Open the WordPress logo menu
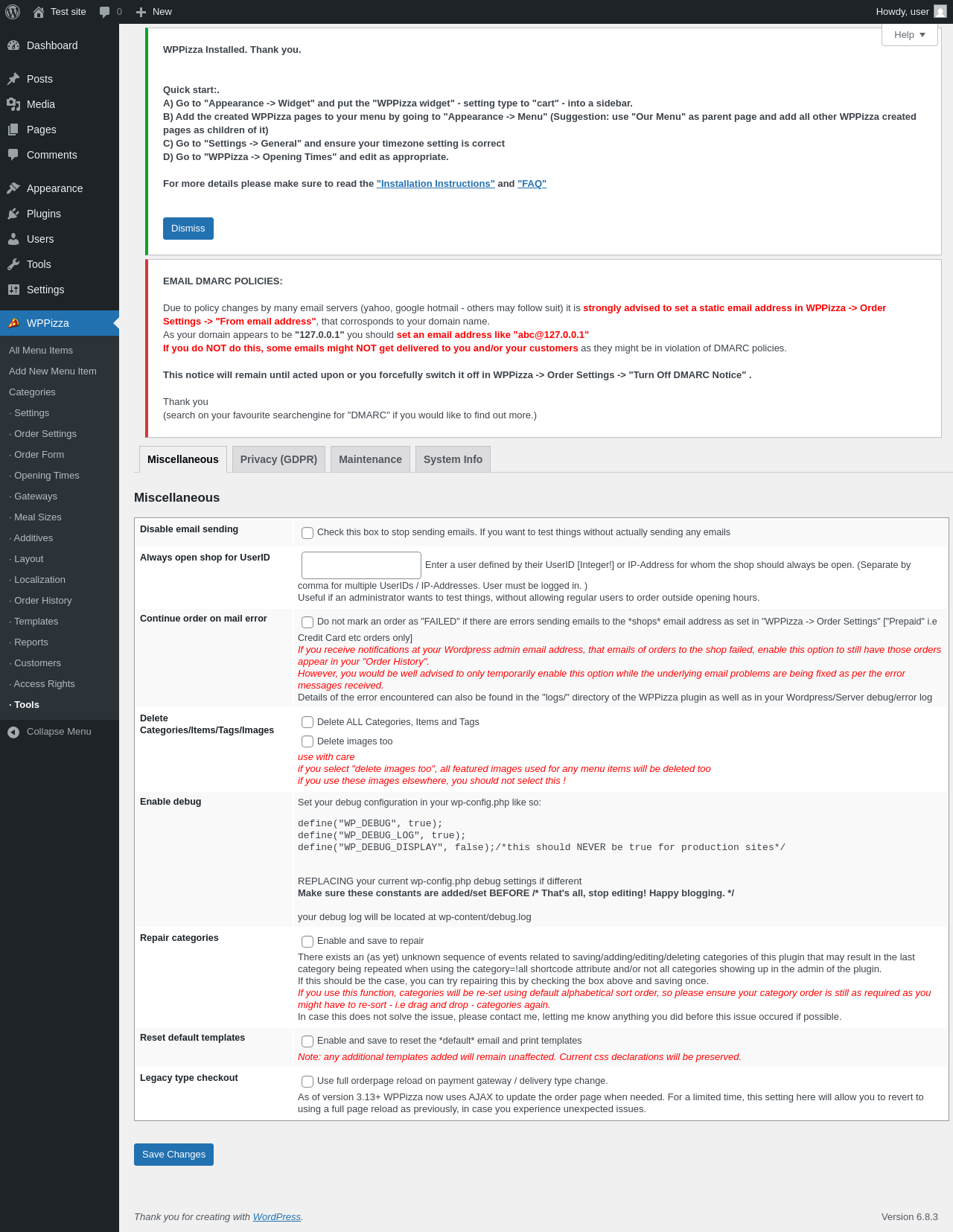Screen dimensions: 953x1232 (x=13, y=12)
